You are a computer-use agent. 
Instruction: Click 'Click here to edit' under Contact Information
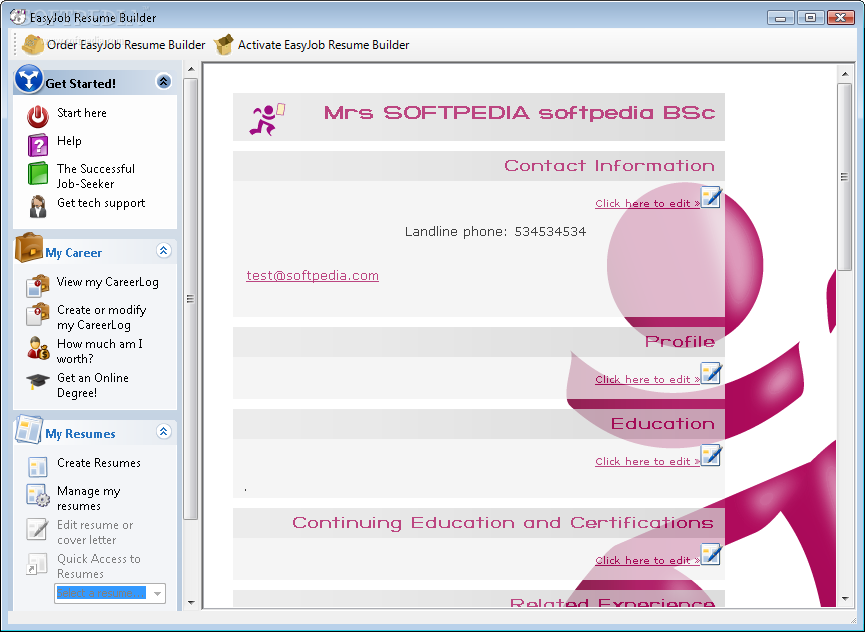[647, 203]
